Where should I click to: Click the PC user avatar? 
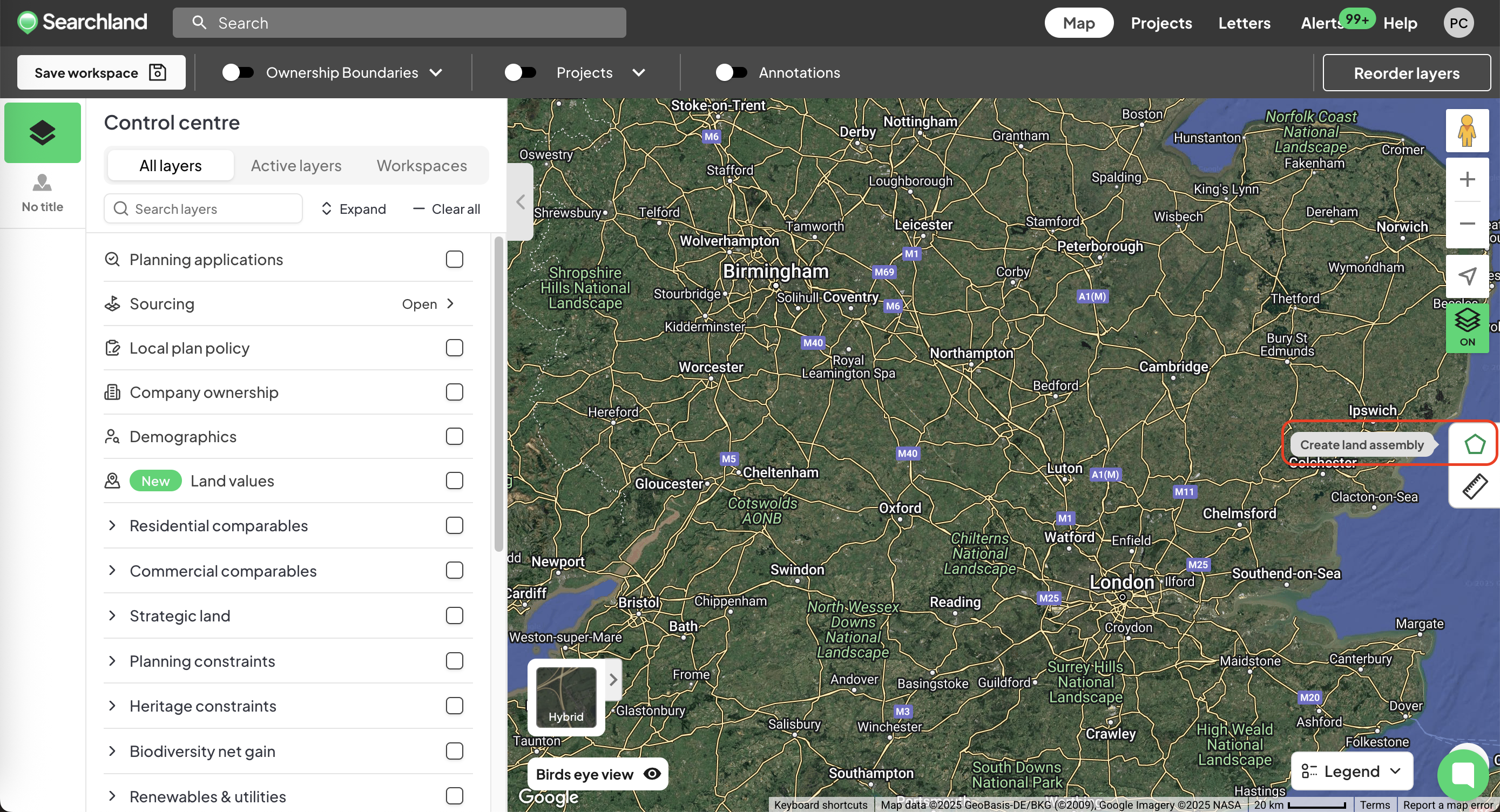pyautogui.click(x=1458, y=23)
